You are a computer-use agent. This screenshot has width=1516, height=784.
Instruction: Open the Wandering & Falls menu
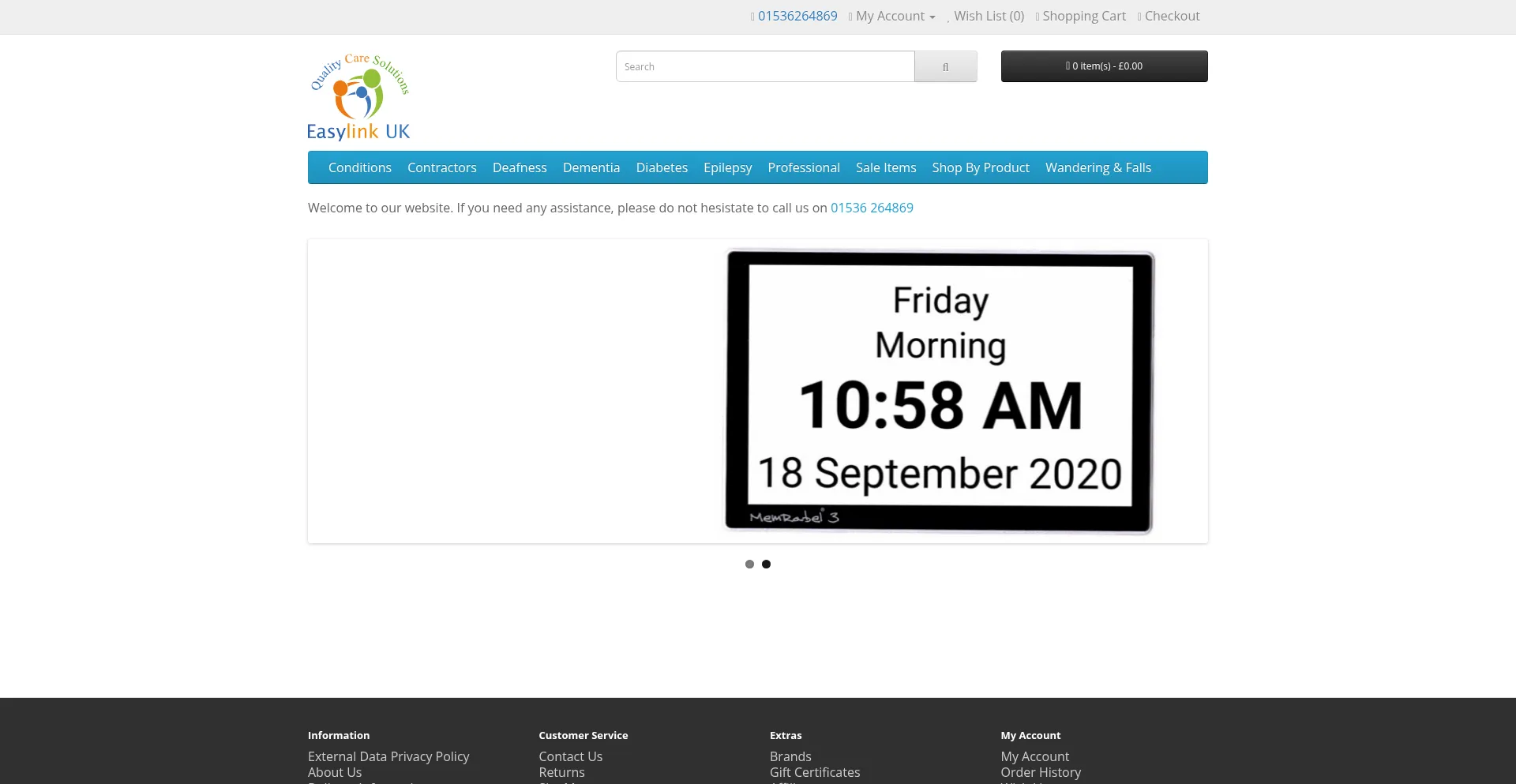[1098, 167]
